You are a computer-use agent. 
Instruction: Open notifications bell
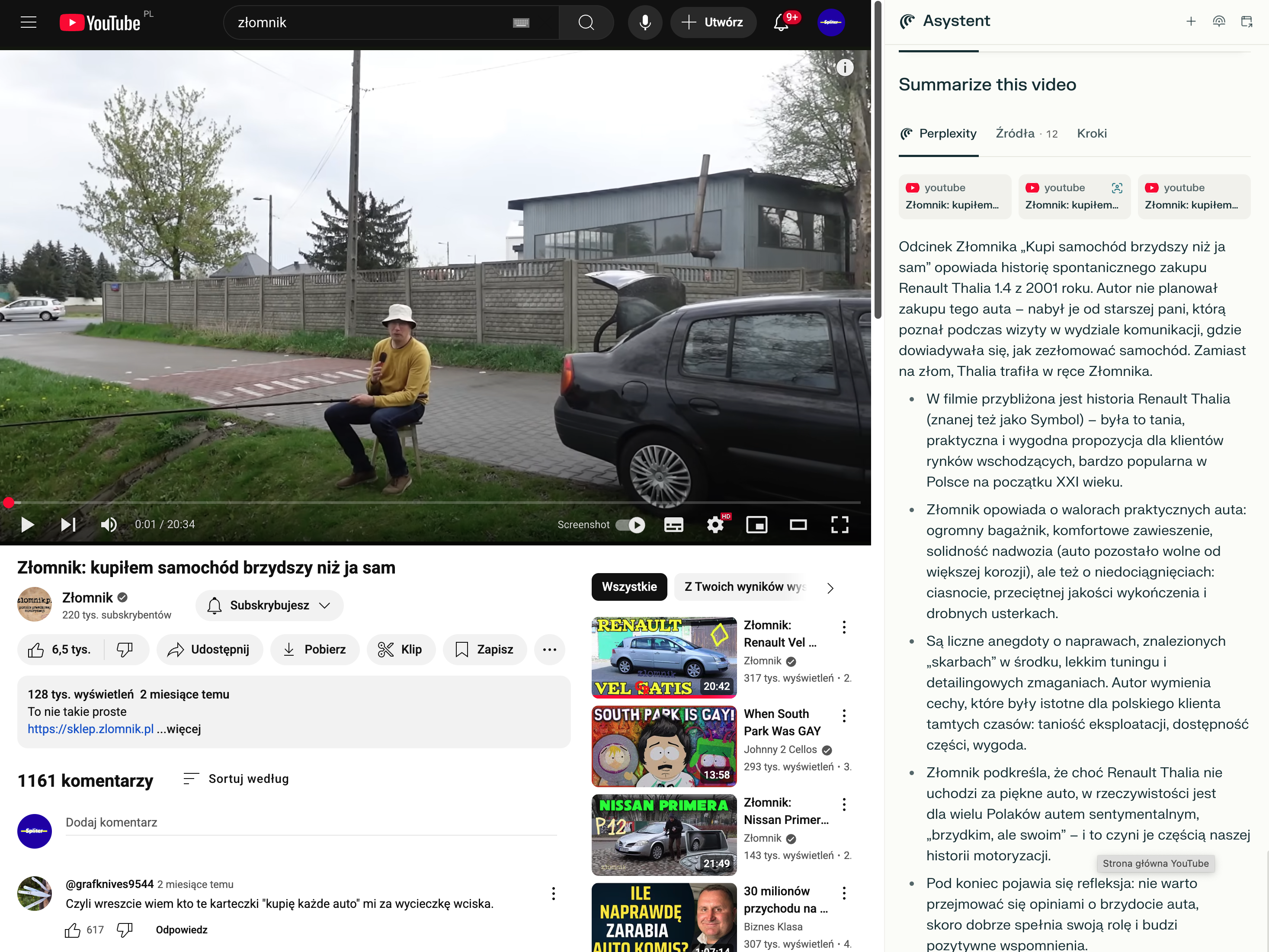tap(781, 22)
